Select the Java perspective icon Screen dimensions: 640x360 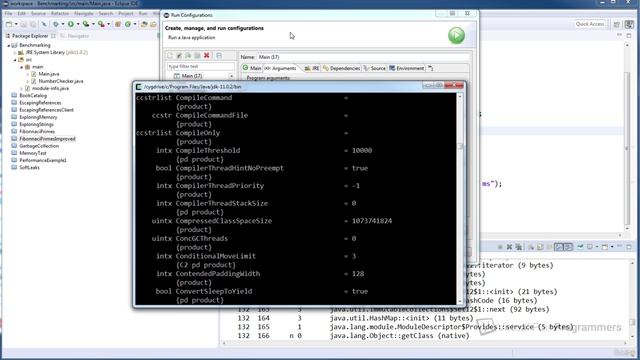[629, 24]
